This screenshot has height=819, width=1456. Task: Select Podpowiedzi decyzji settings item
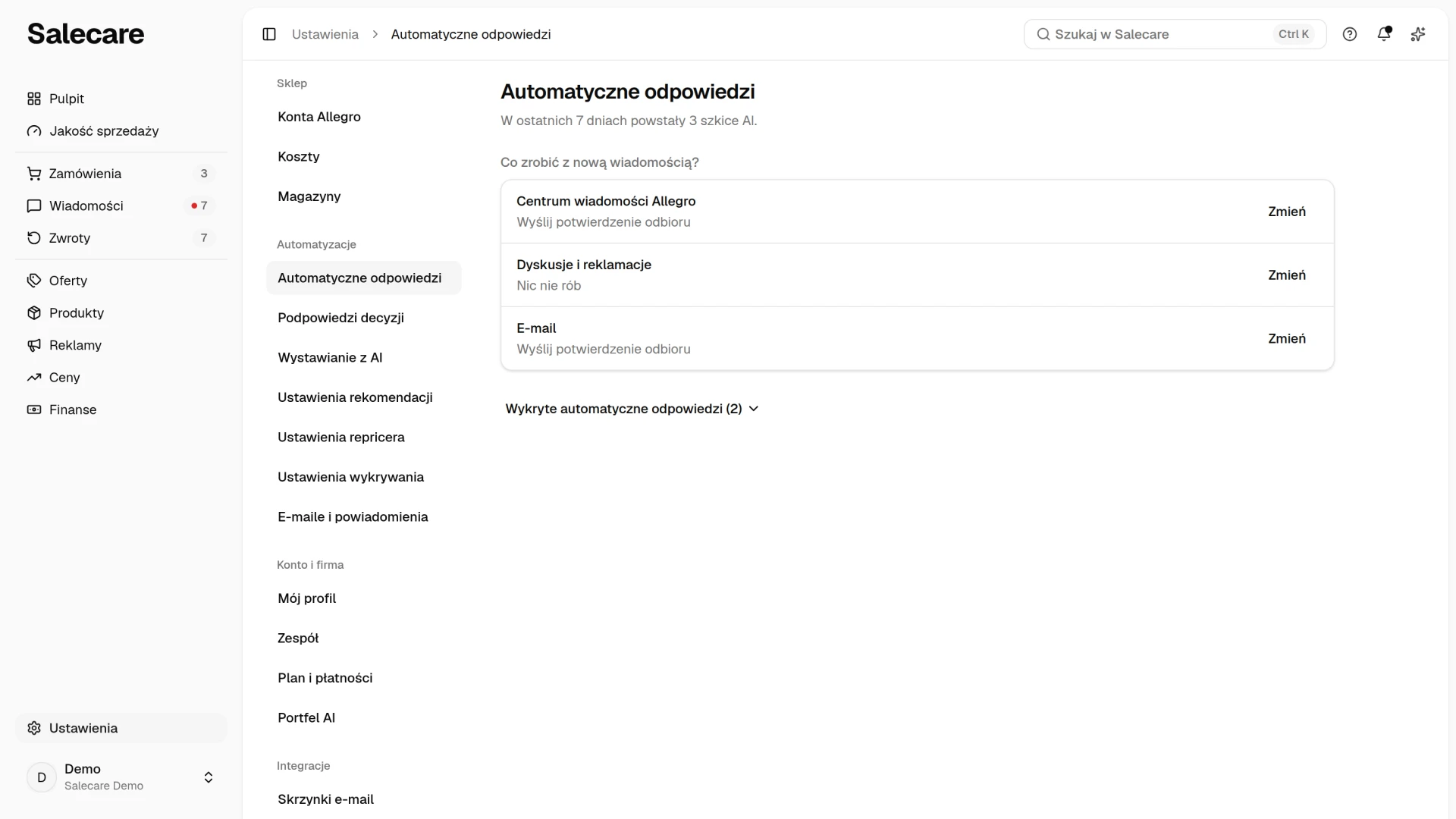[x=364, y=318]
